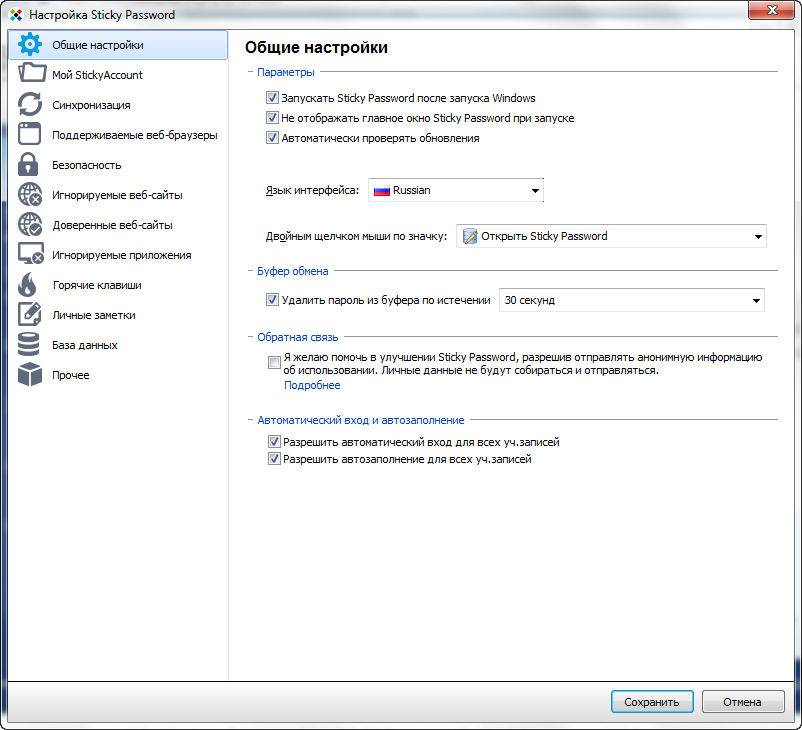Select Общие настройки in the sidebar
Image resolution: width=802 pixels, height=730 pixels.
(118, 45)
